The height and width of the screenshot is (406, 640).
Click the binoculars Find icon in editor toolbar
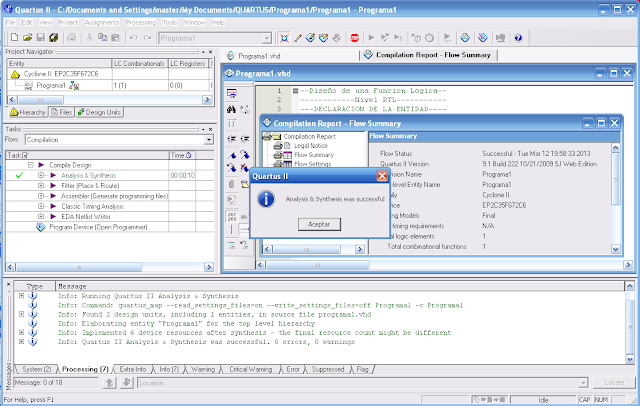point(231,109)
